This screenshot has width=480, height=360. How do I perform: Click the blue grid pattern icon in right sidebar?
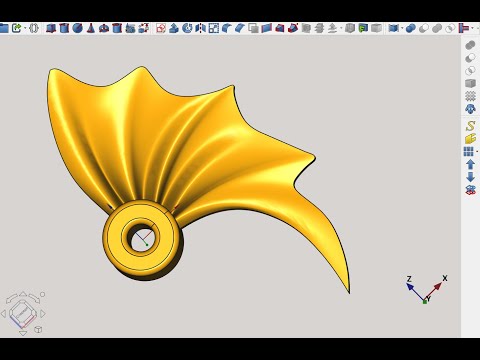click(469, 152)
